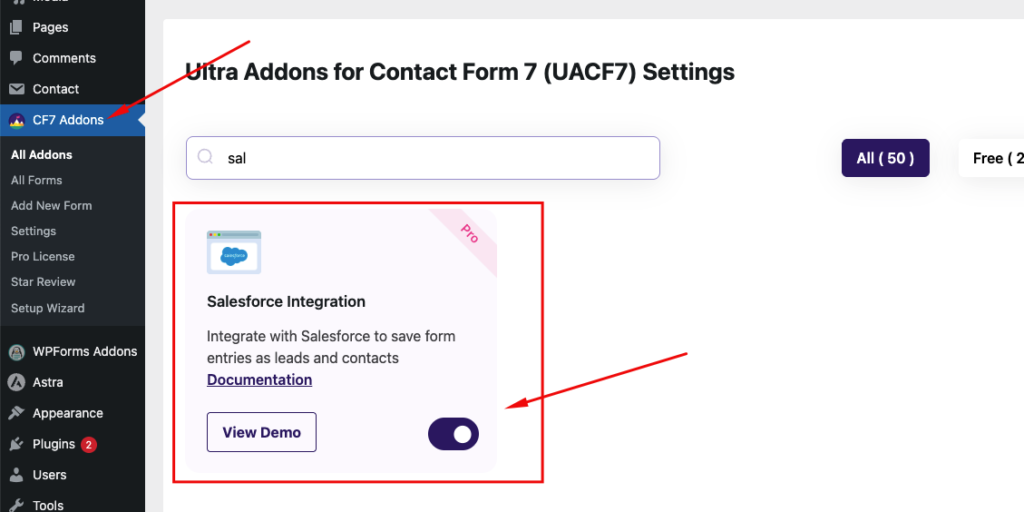The height and width of the screenshot is (512, 1024).
Task: Click the Plugins plug icon
Action: pyautogui.click(x=16, y=444)
